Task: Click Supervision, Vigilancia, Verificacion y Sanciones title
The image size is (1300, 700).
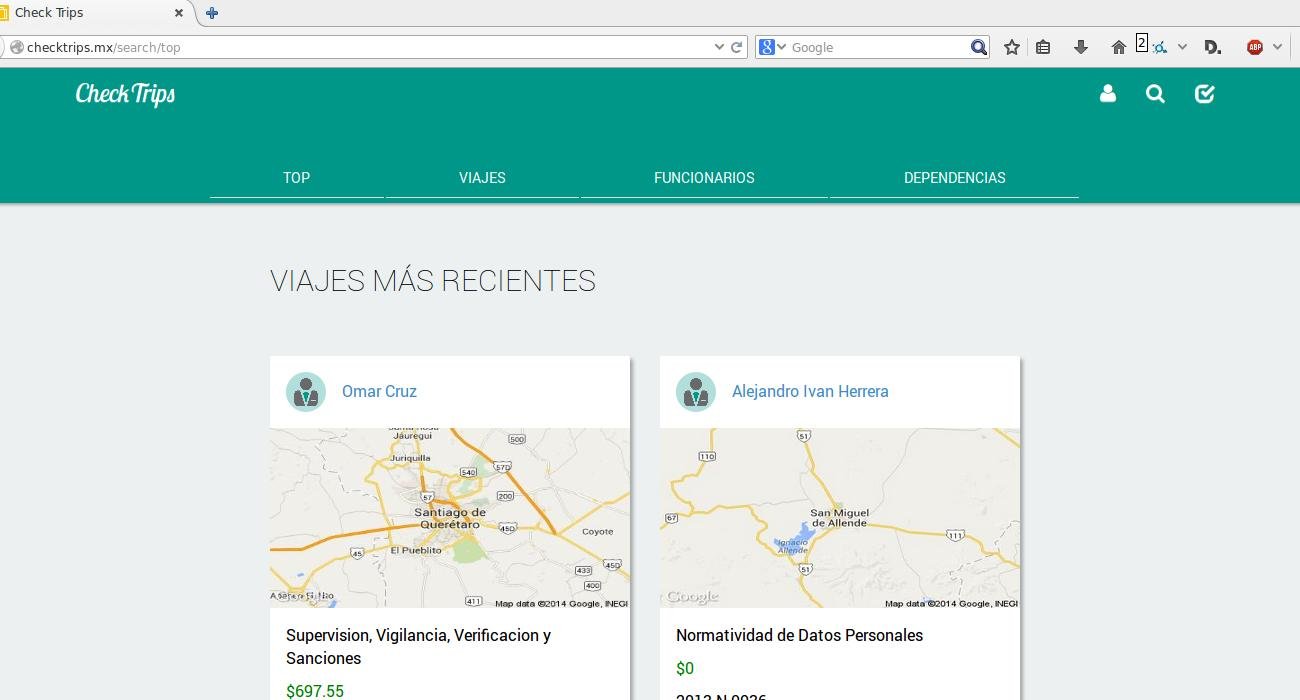Action: [x=418, y=647]
